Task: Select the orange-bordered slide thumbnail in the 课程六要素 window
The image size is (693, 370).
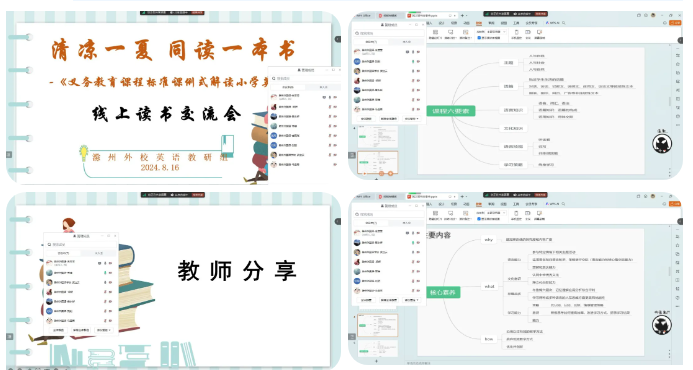Action: [378, 162]
